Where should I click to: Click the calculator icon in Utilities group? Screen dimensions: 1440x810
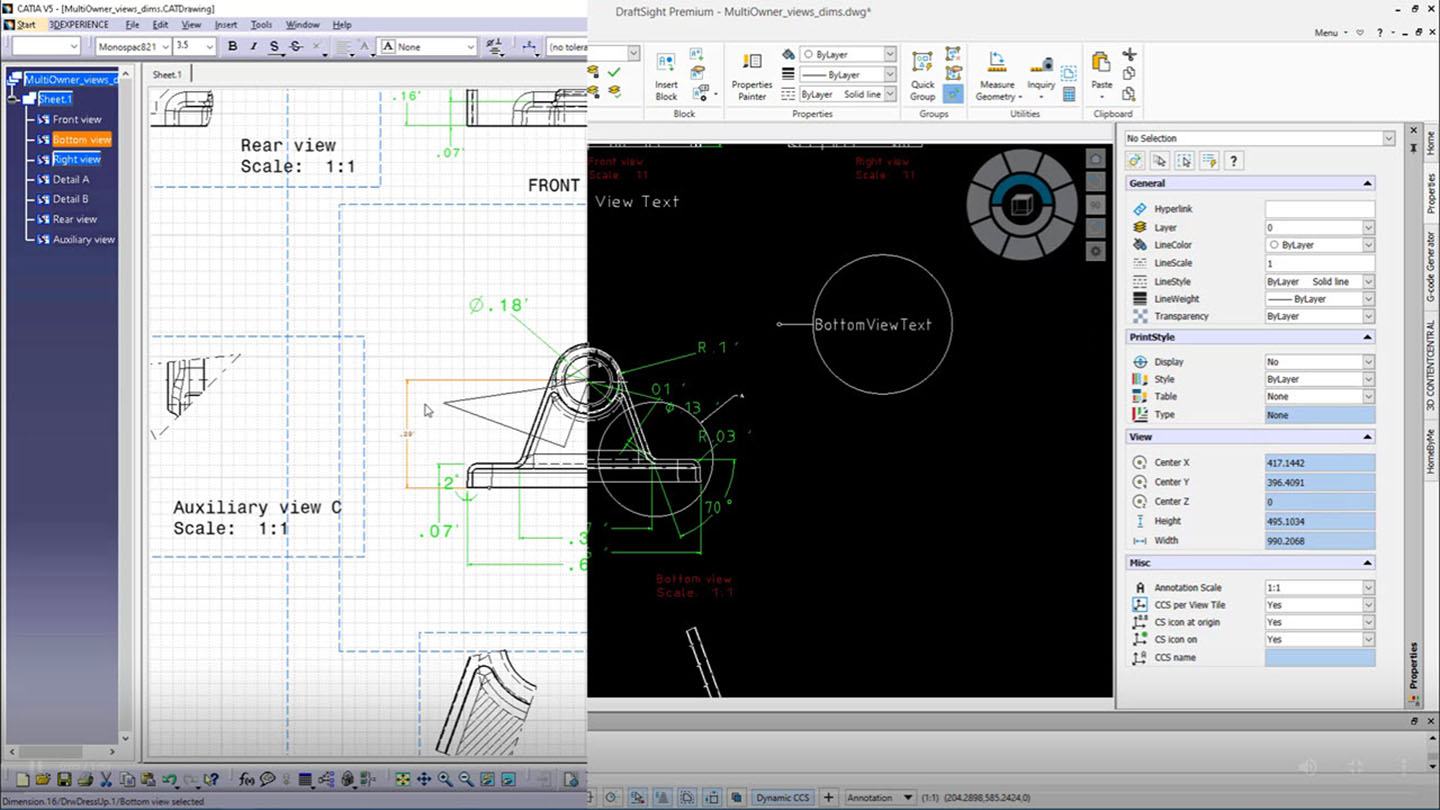coord(1069,95)
